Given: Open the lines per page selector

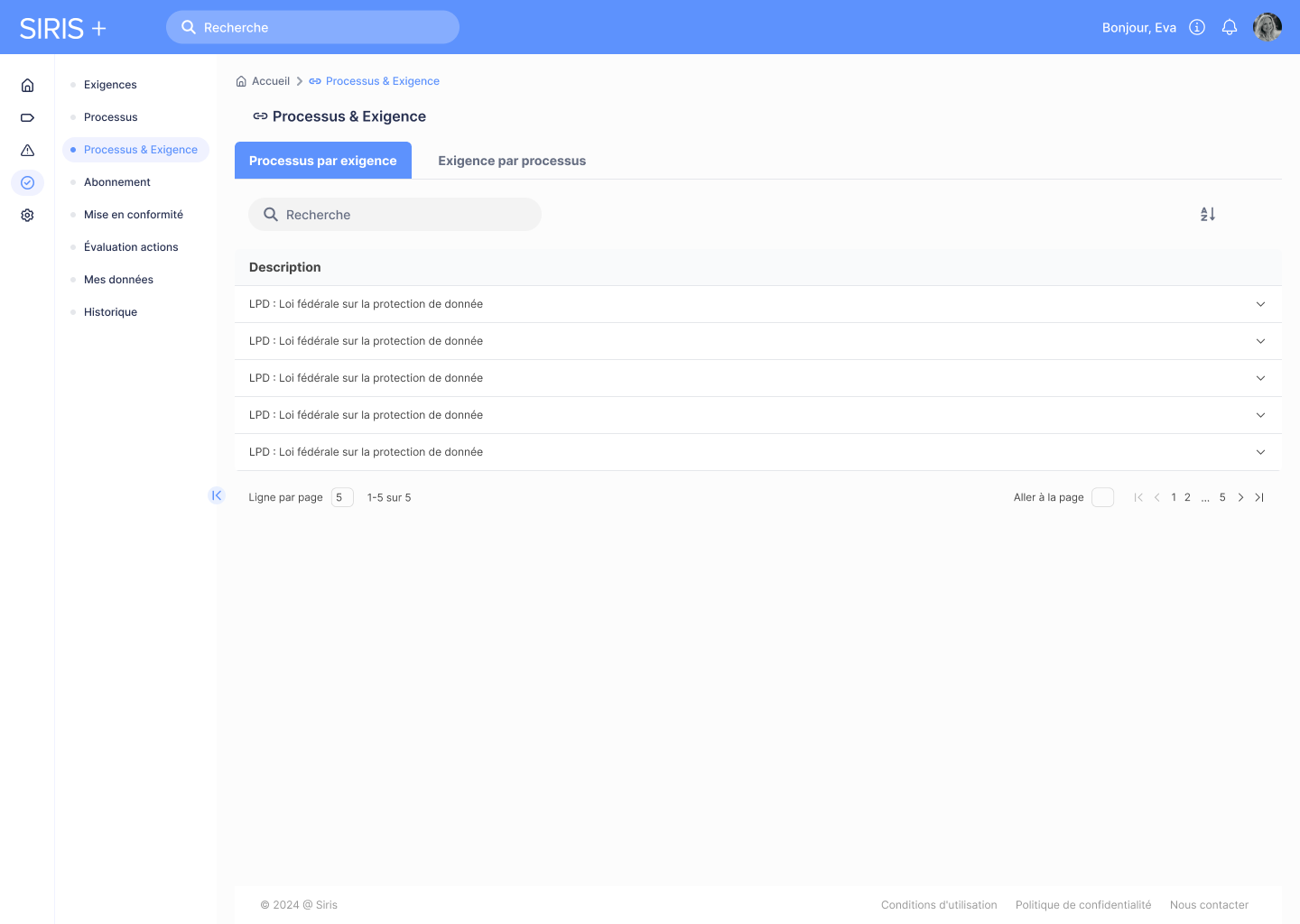Looking at the screenshot, I should [341, 497].
